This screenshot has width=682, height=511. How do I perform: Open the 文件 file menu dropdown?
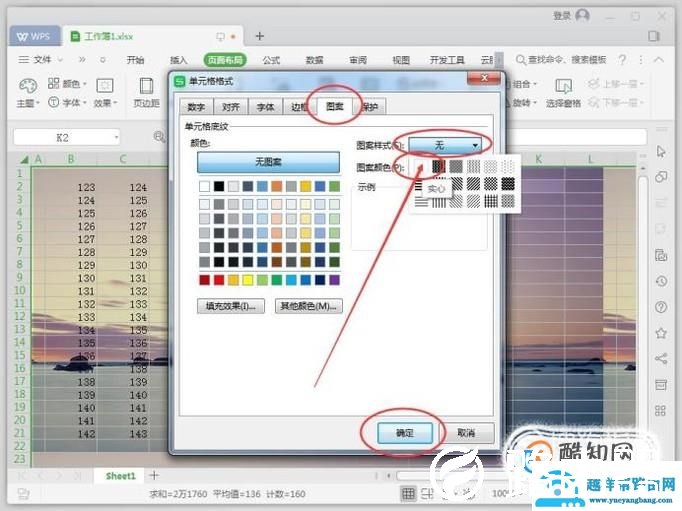41,60
